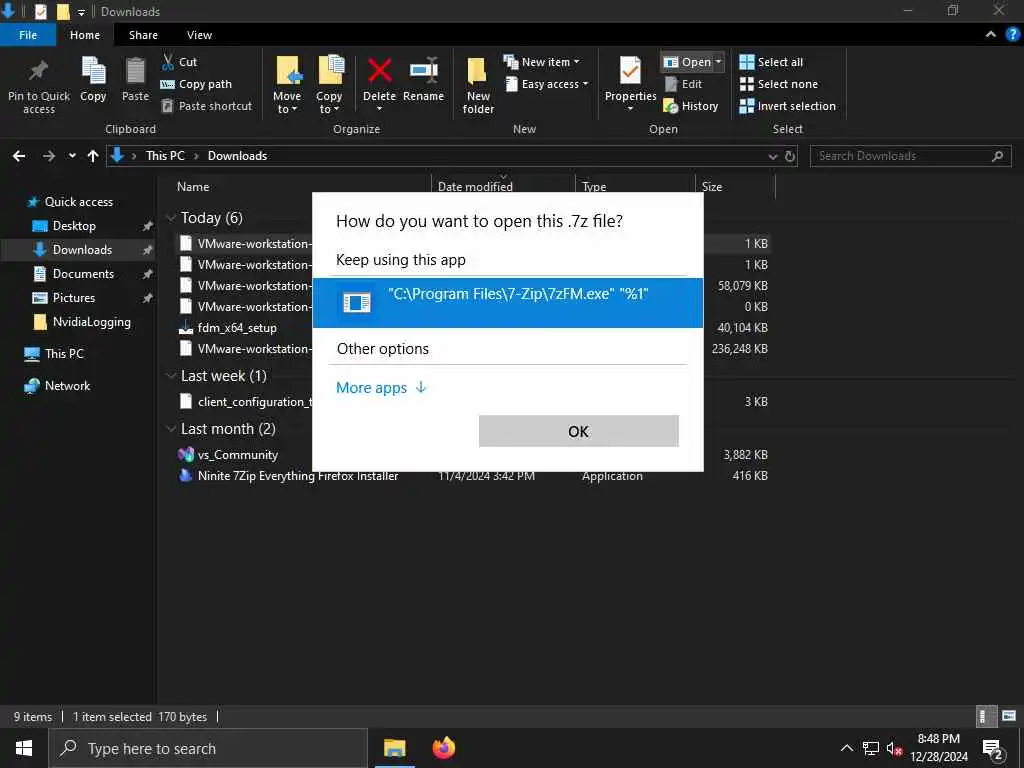Screen dimensions: 1024x768
Task: Click Select none in ribbon
Action: point(778,84)
